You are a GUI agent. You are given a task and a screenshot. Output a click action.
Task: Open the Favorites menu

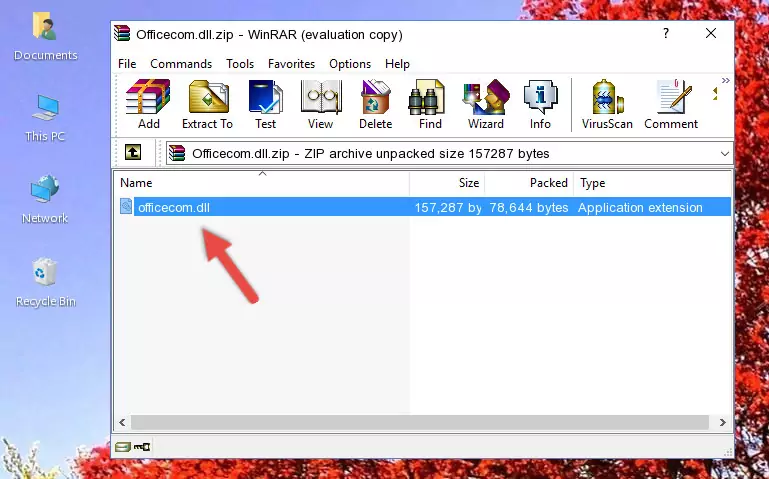click(x=291, y=64)
